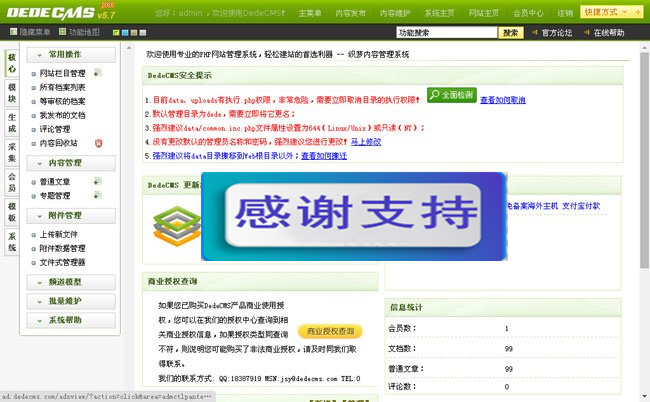Open the 免备案海外主机 link
The width and height of the screenshot is (650, 402).
pos(532,206)
